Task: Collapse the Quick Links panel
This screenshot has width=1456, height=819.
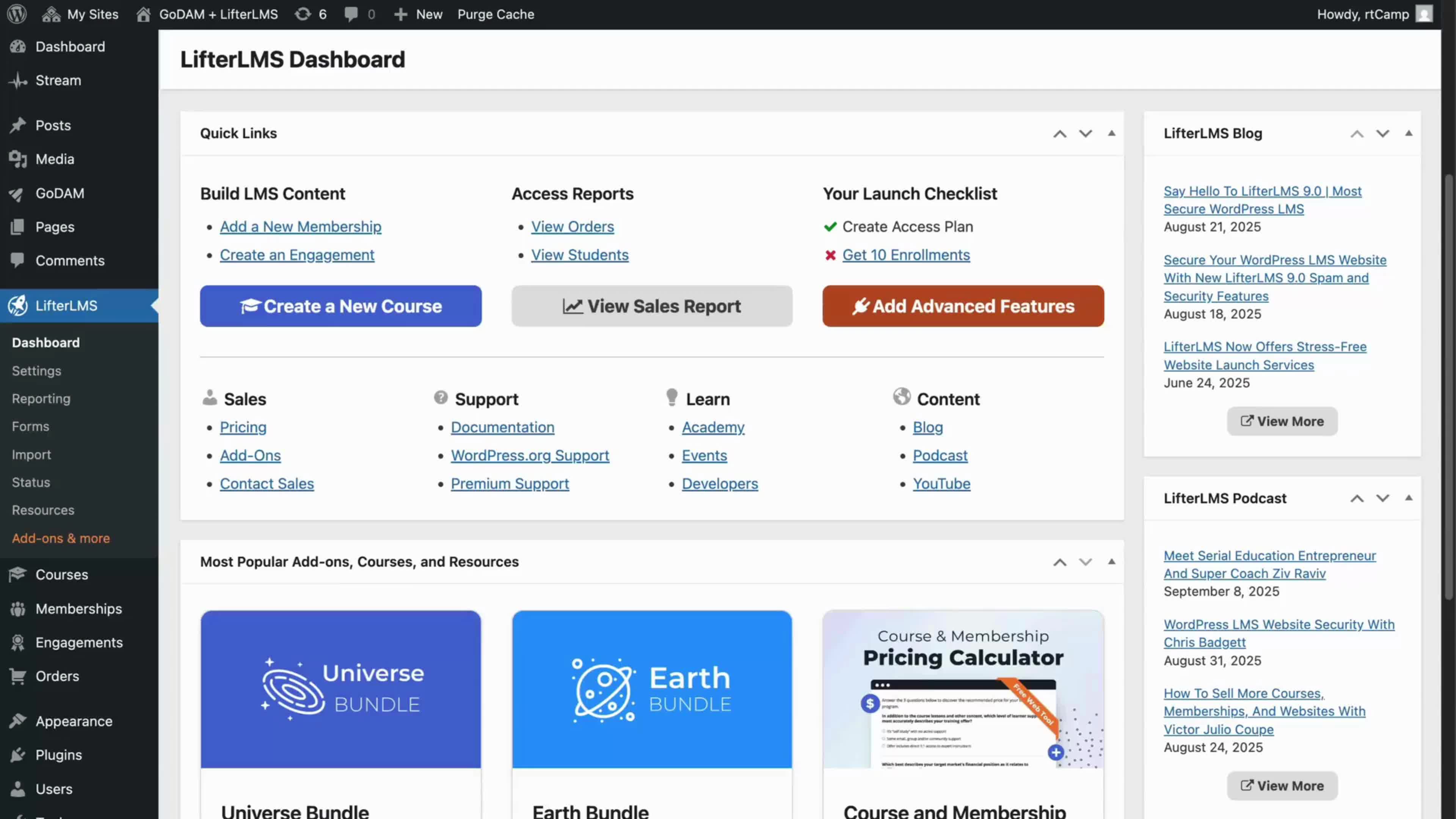Action: [1112, 133]
